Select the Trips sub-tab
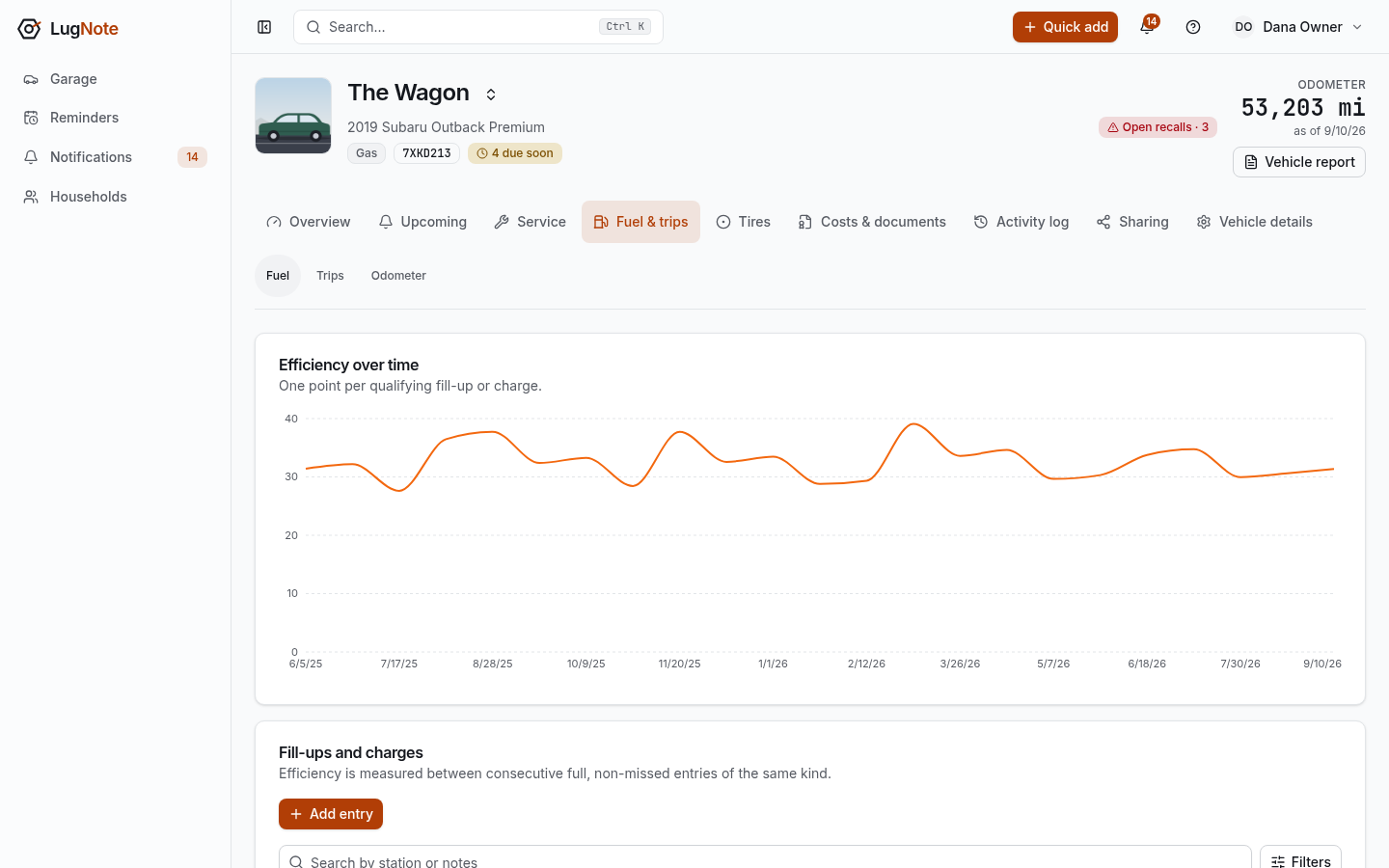 (330, 276)
